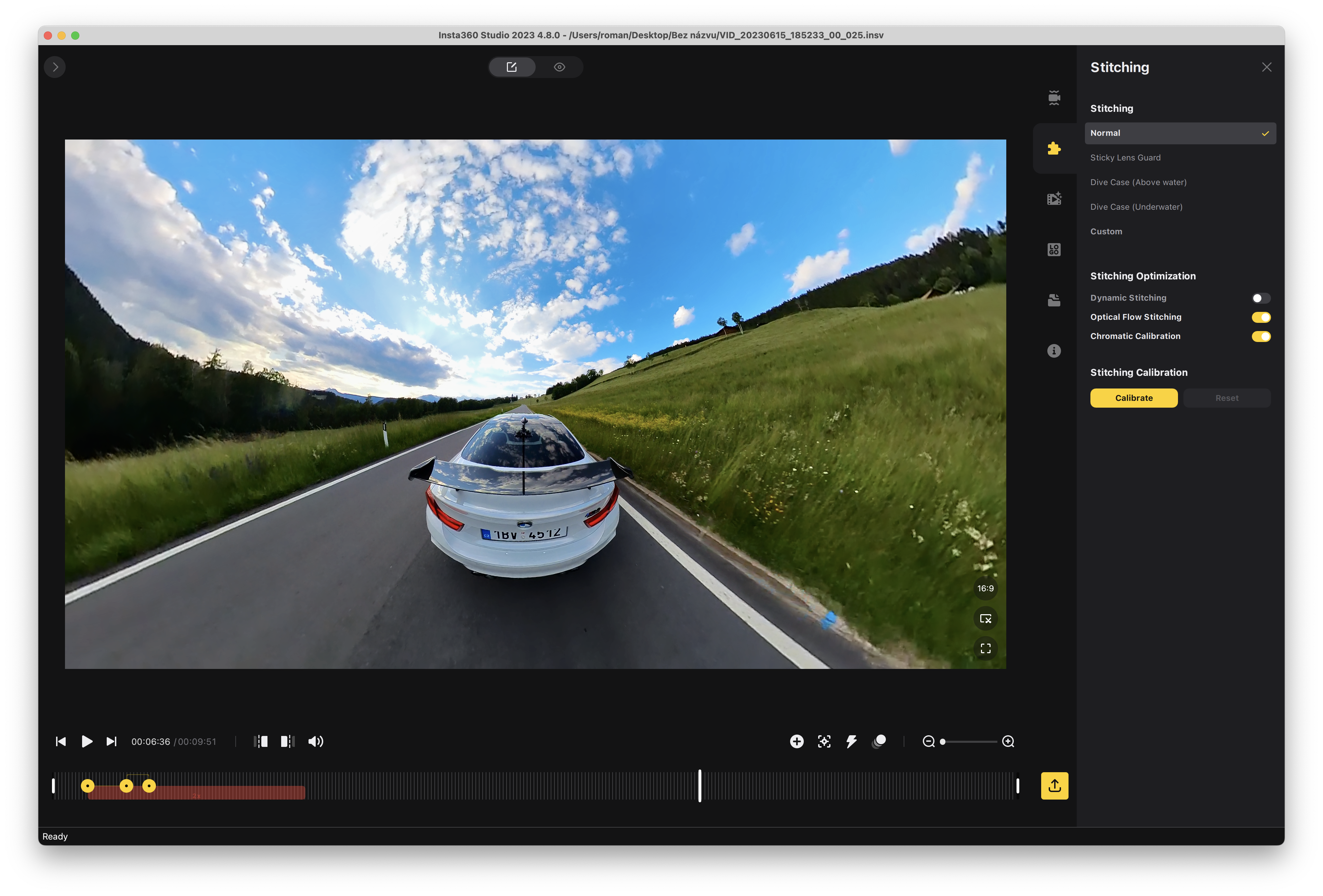
Task: Open the file management panel icon
Action: pos(1054,300)
